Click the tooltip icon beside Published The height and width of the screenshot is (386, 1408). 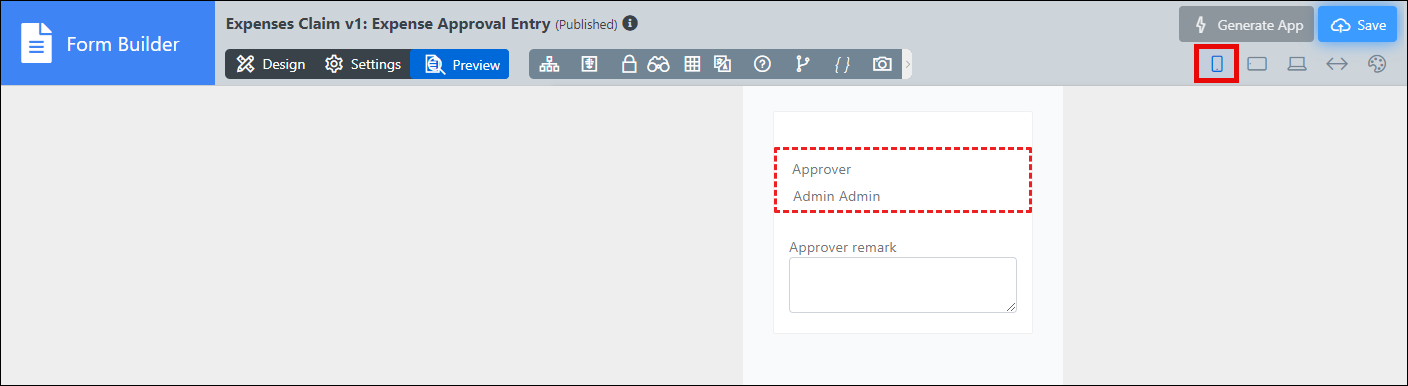click(x=630, y=24)
